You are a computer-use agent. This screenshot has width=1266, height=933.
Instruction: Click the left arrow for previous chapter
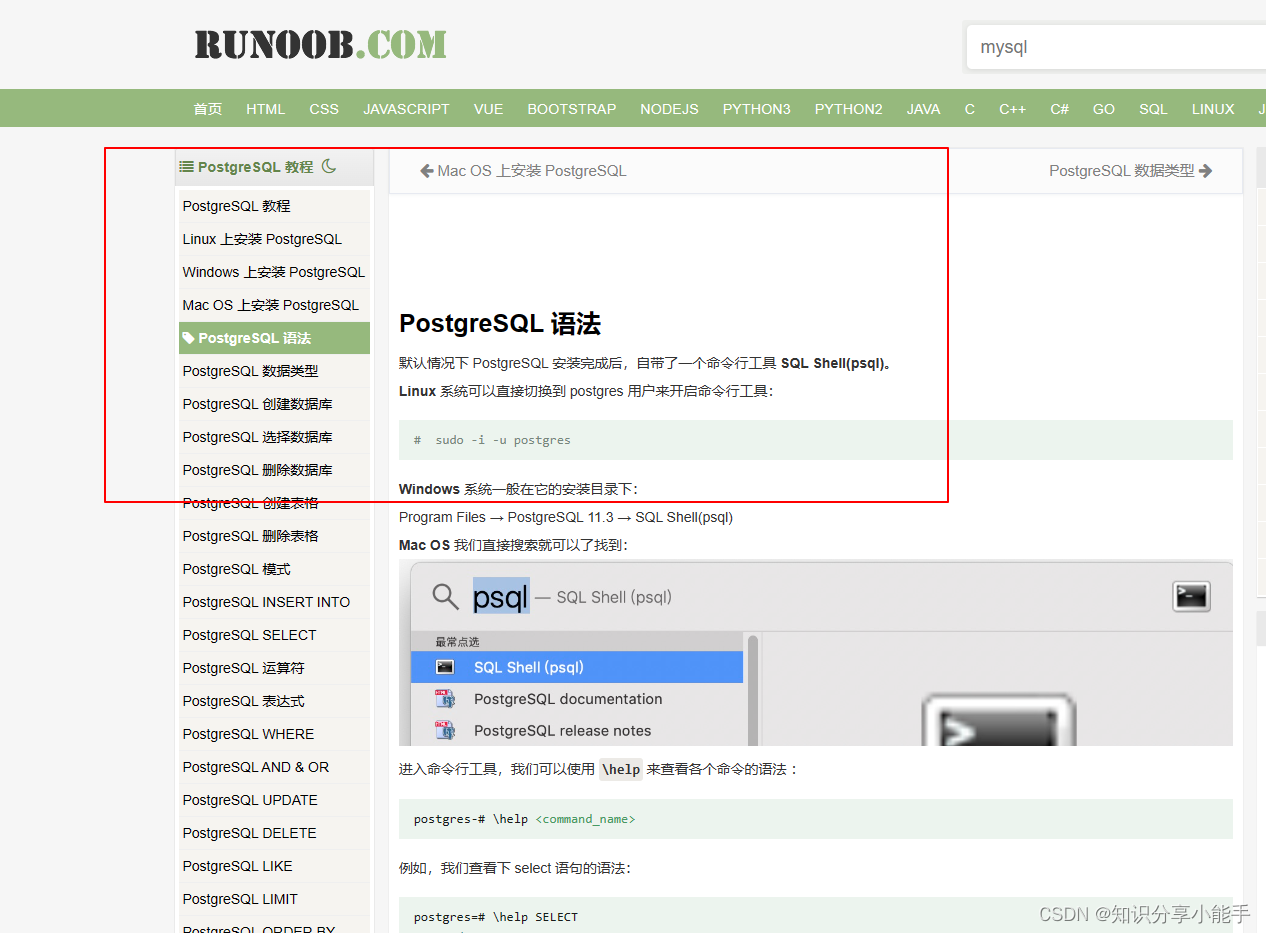click(426, 171)
